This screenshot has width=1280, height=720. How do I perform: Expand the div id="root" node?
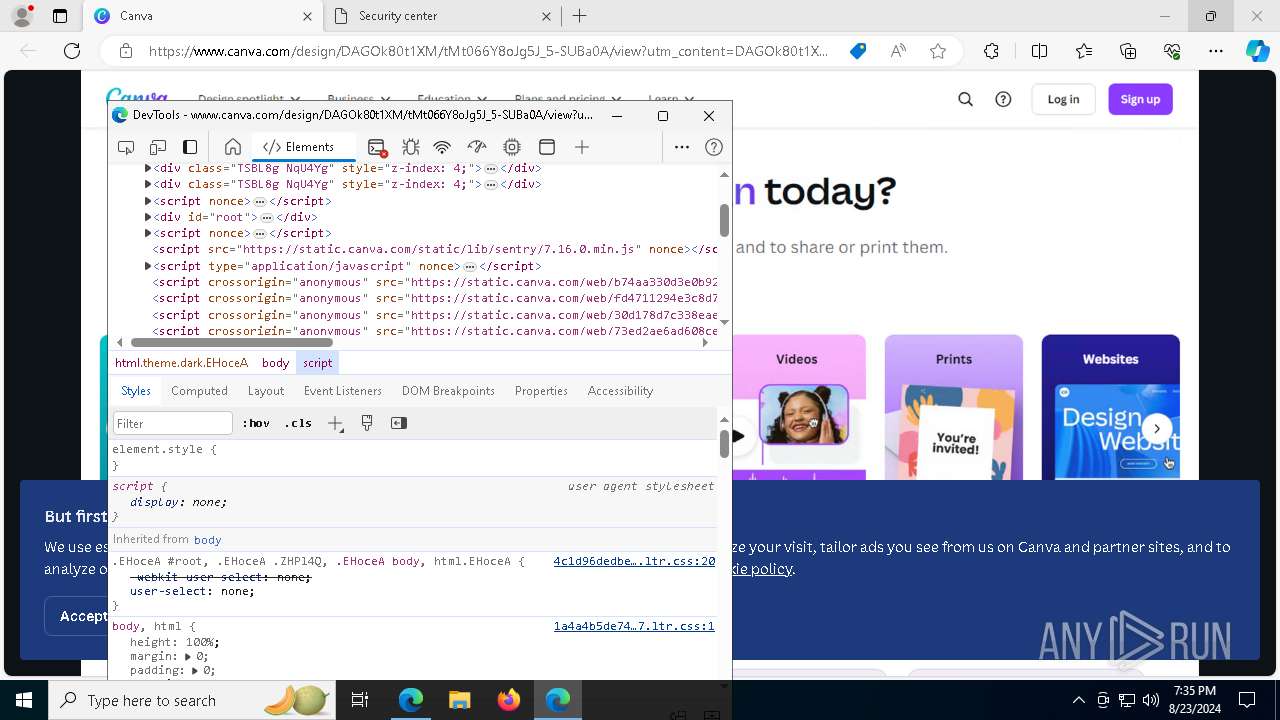click(148, 216)
